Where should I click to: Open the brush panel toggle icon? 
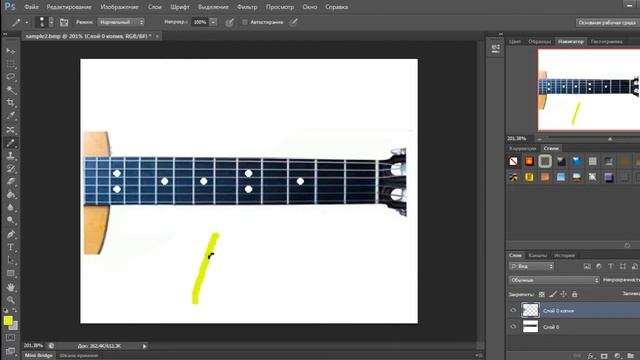click(x=64, y=22)
